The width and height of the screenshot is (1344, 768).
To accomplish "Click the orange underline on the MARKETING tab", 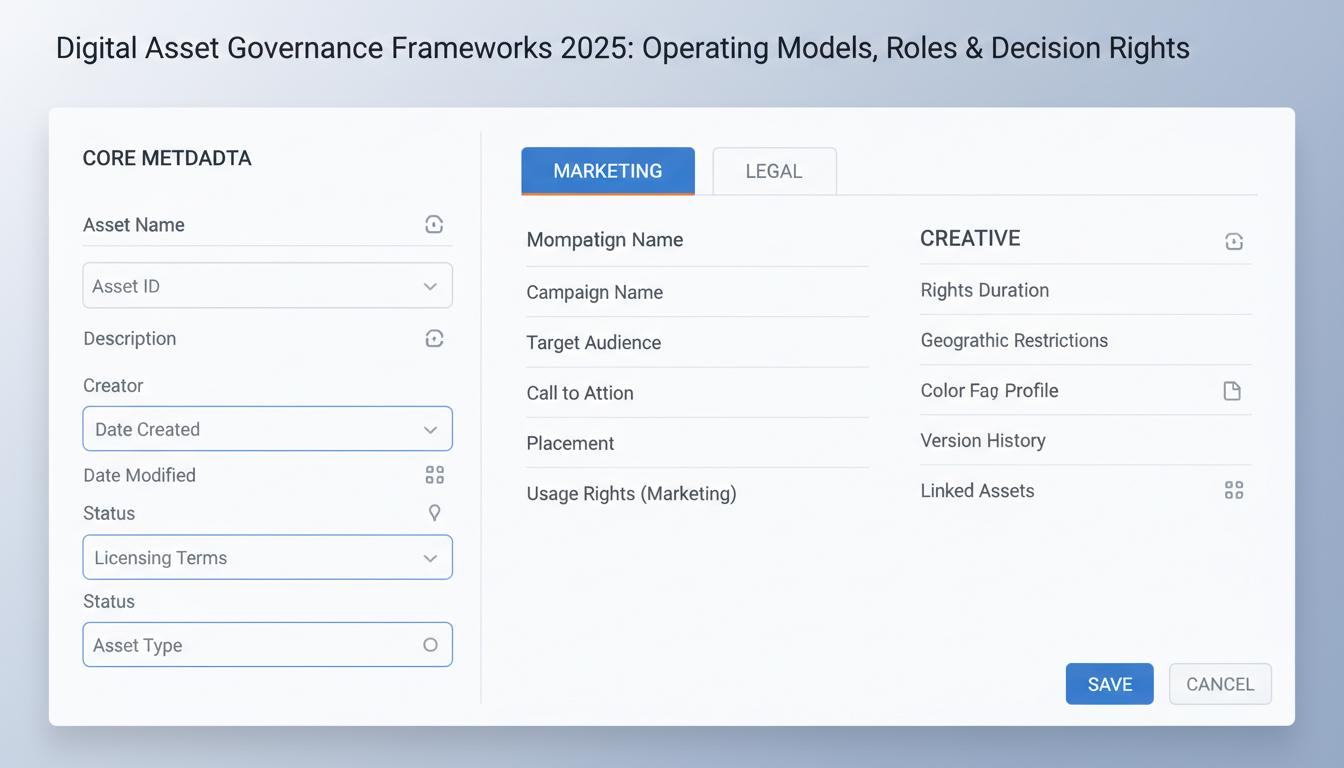I will [x=607, y=193].
